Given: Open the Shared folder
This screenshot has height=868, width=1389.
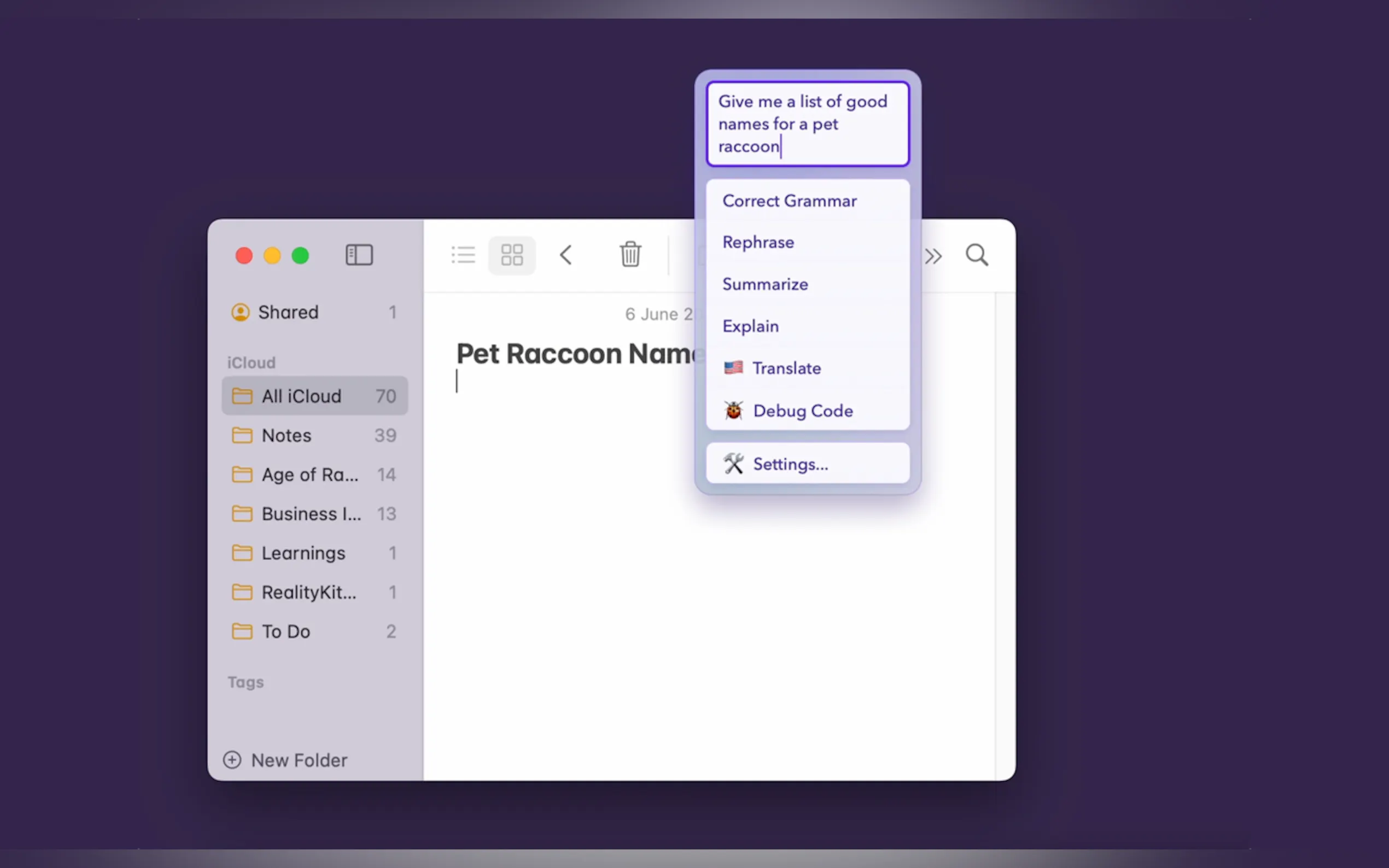Looking at the screenshot, I should pos(288,312).
